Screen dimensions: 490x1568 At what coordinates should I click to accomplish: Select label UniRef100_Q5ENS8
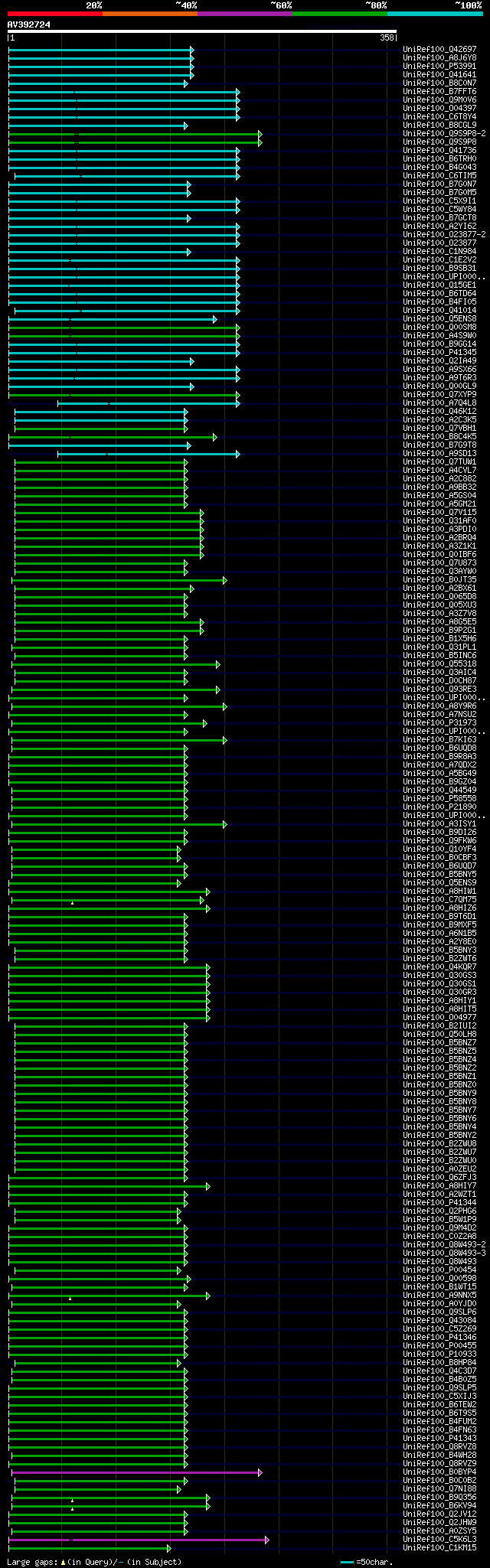coord(439,319)
